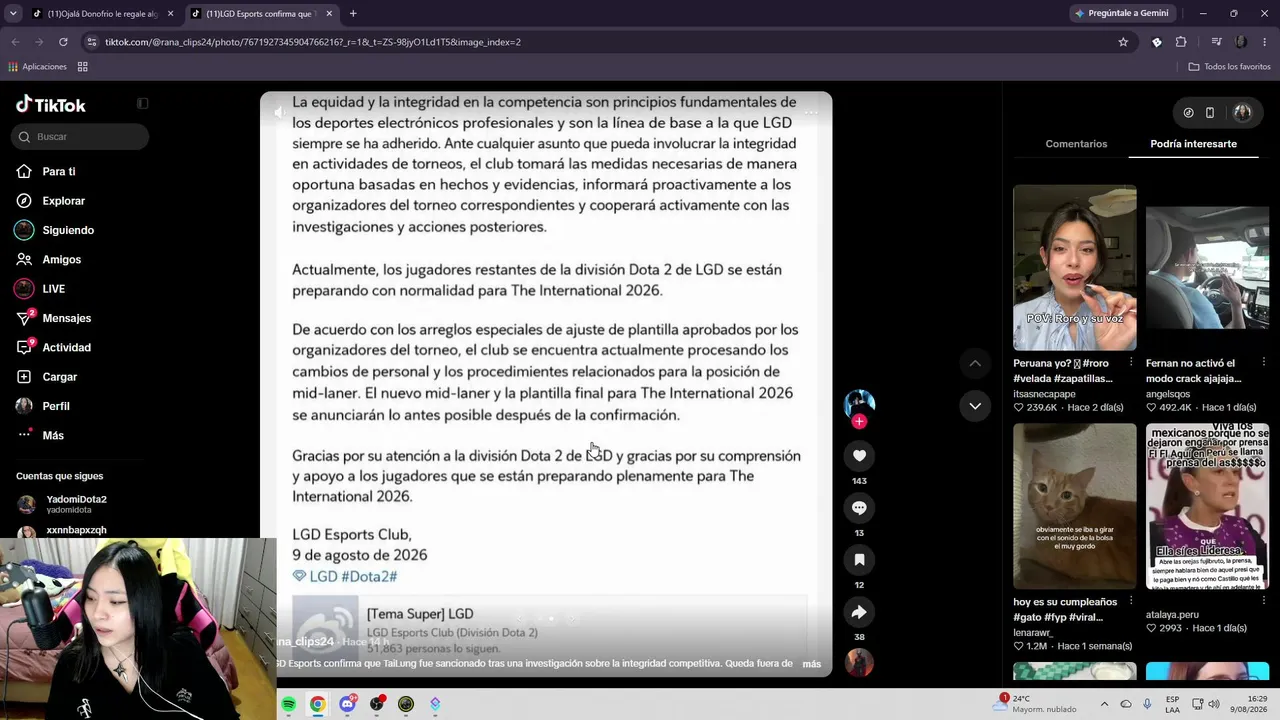Visit the lenarawr_ profile link
The image size is (1280, 720).
pos(1034,633)
